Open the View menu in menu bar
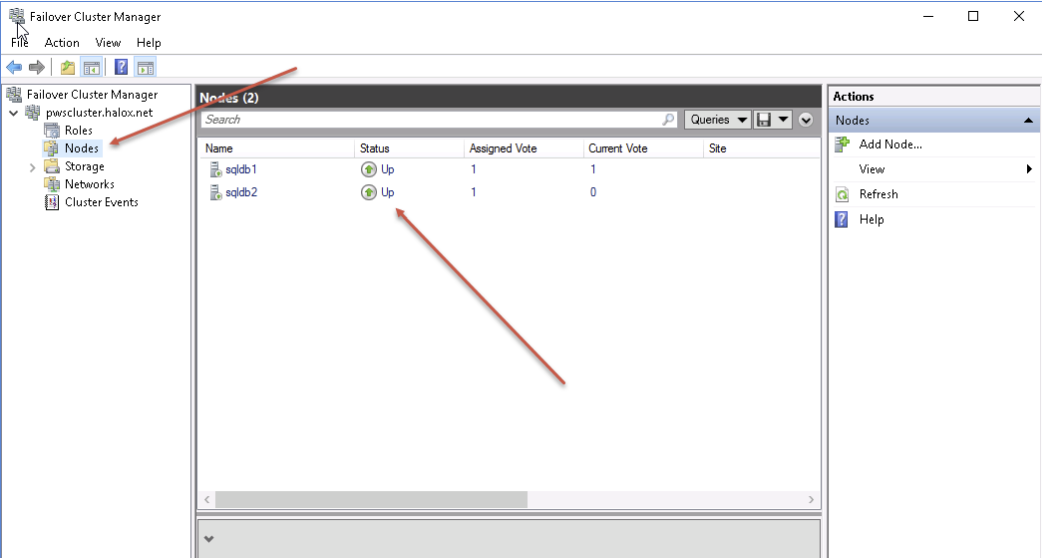Screen dimensions: 1042x558 point(108,43)
